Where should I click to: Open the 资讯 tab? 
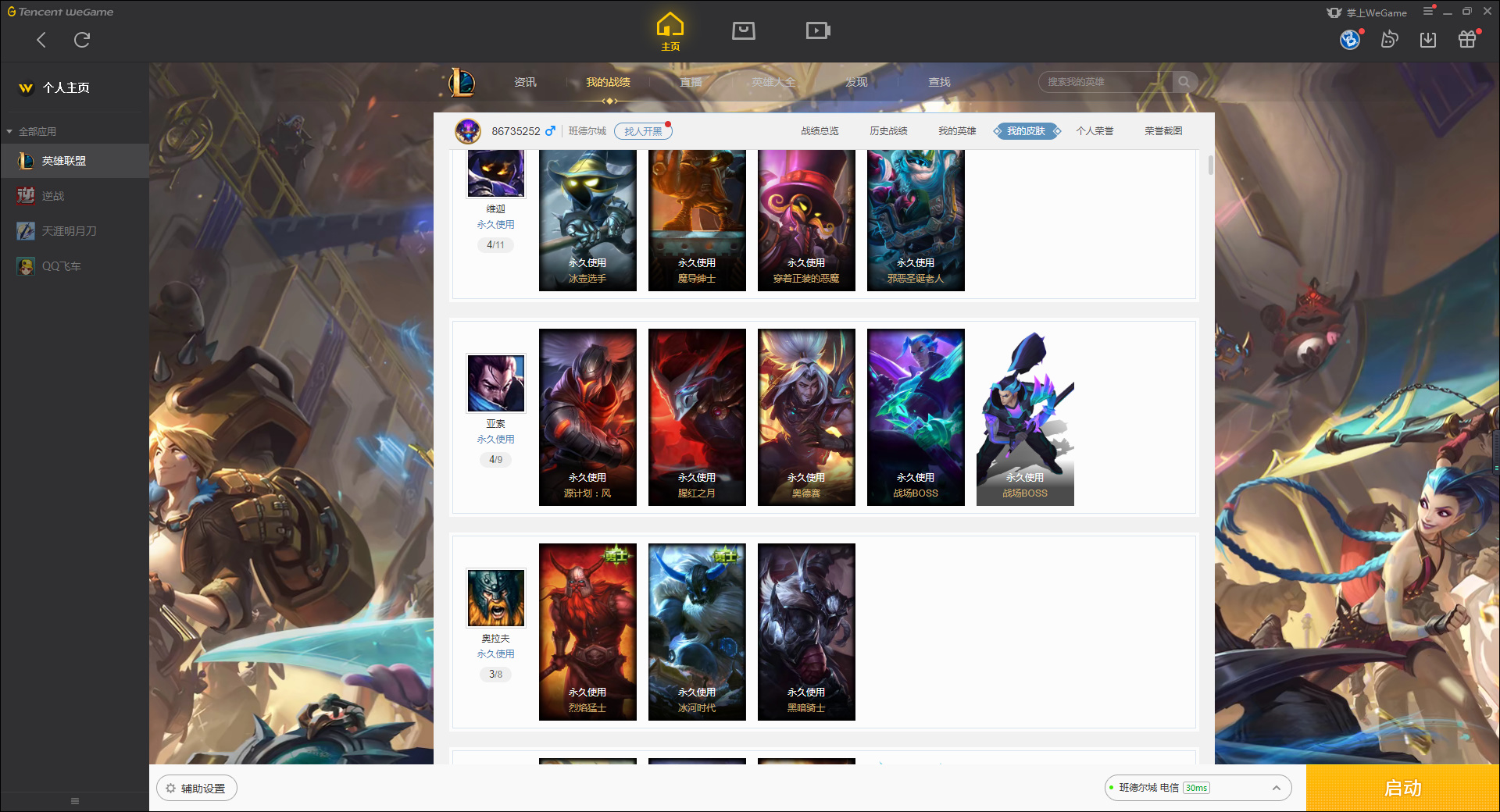525,82
